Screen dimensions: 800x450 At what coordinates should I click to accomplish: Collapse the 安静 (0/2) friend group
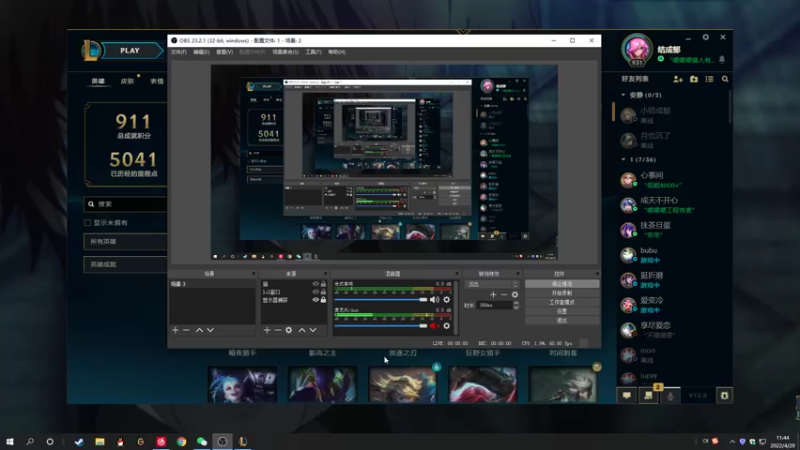tap(623, 95)
